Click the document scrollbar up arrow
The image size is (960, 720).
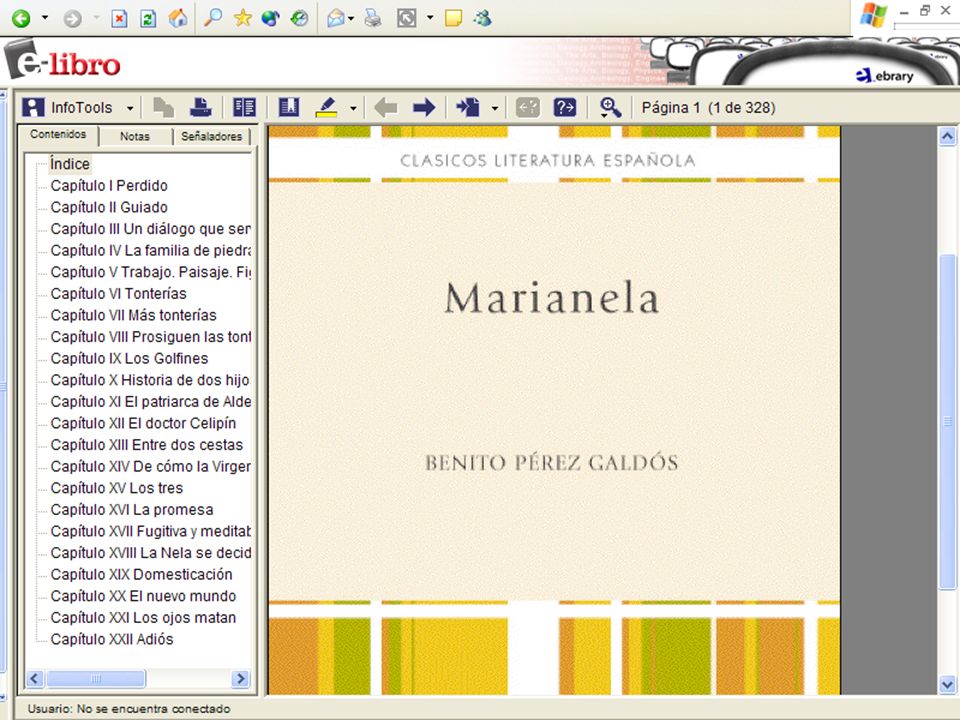[x=947, y=136]
